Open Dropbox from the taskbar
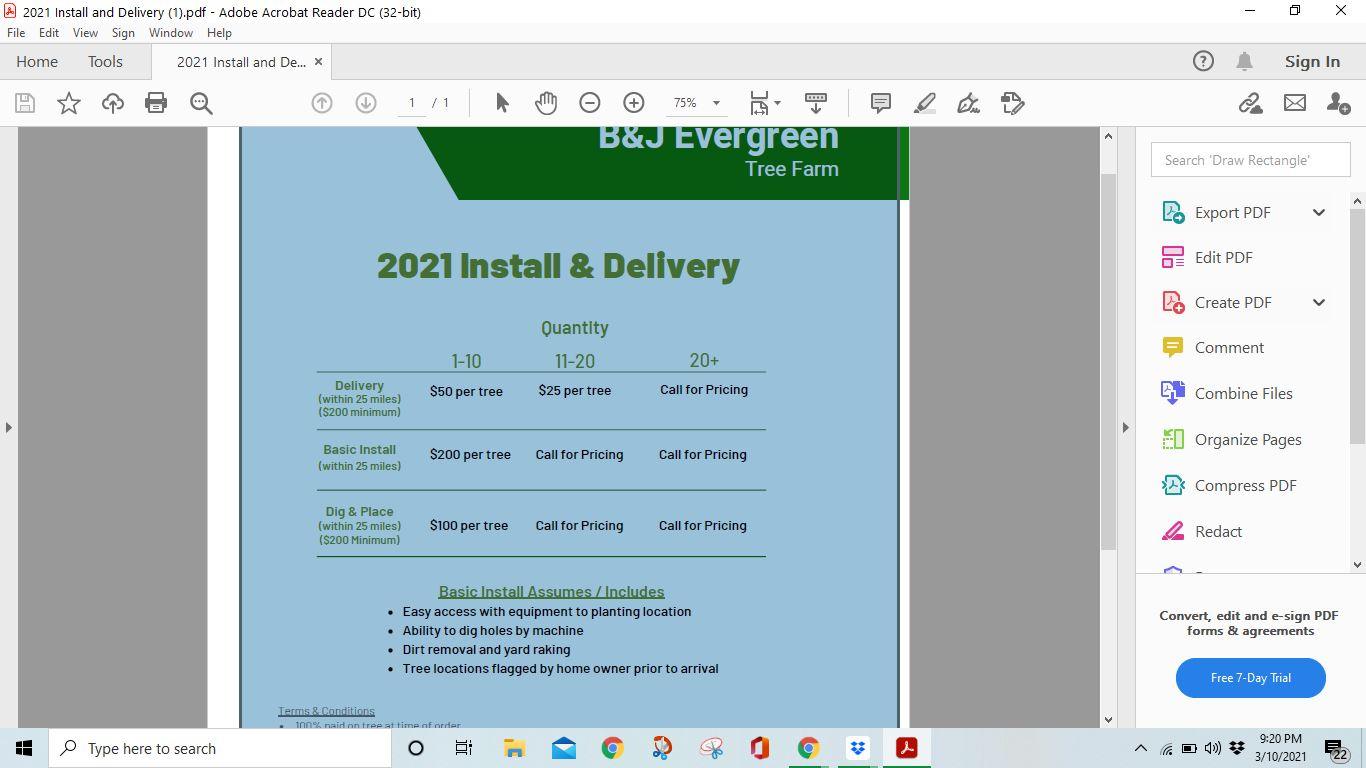 pos(857,748)
